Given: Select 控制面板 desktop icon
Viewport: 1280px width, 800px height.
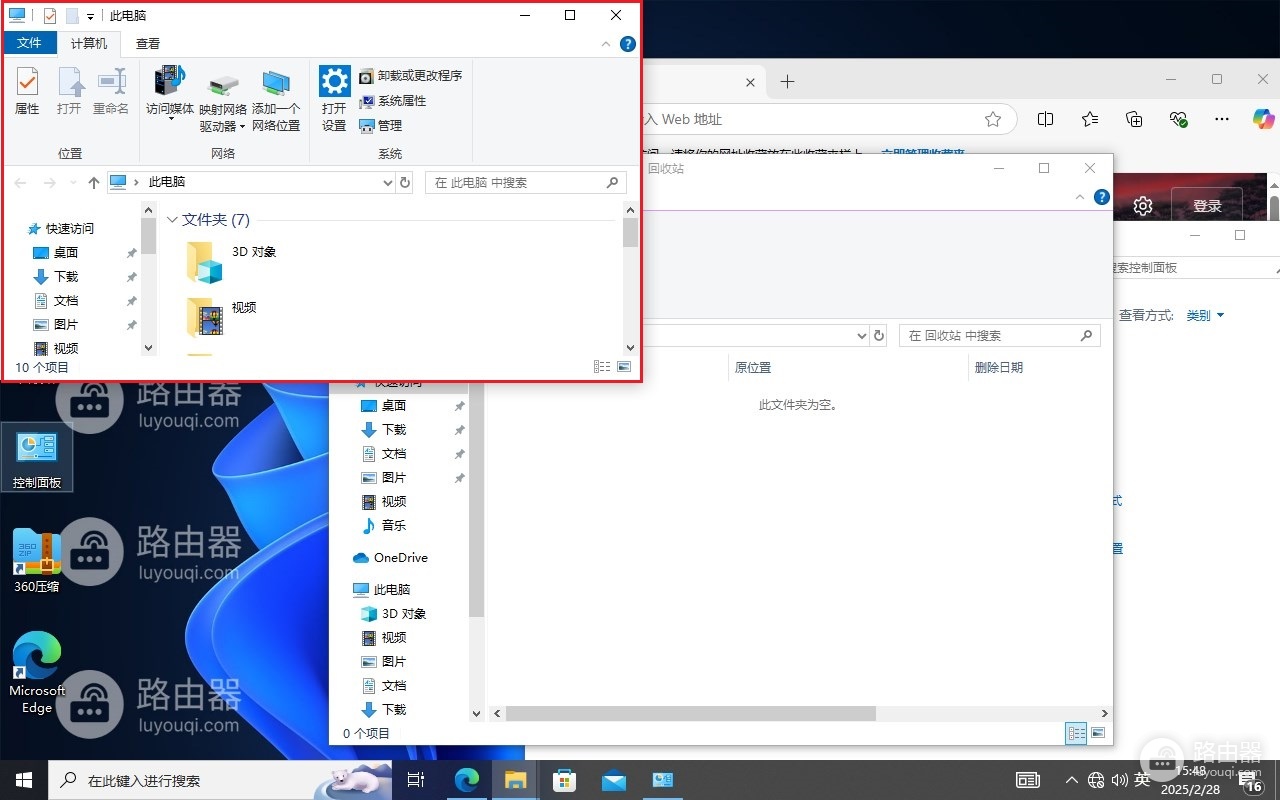Looking at the screenshot, I should pyautogui.click(x=37, y=459).
